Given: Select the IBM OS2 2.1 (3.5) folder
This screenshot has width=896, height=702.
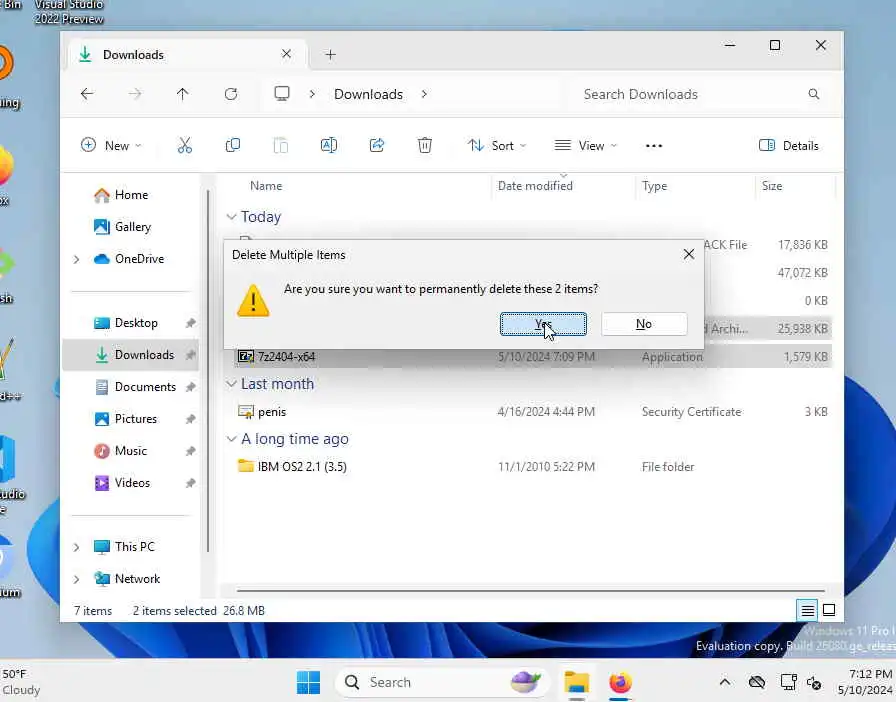Looking at the screenshot, I should coord(533,466).
